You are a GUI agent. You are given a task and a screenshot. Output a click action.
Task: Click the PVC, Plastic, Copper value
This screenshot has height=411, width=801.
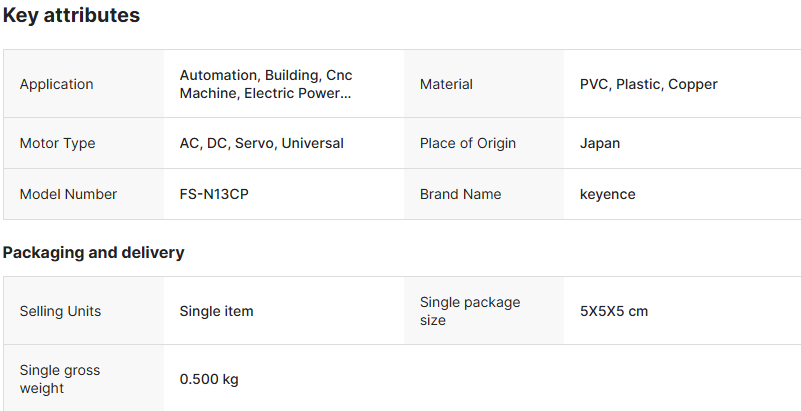tap(649, 84)
